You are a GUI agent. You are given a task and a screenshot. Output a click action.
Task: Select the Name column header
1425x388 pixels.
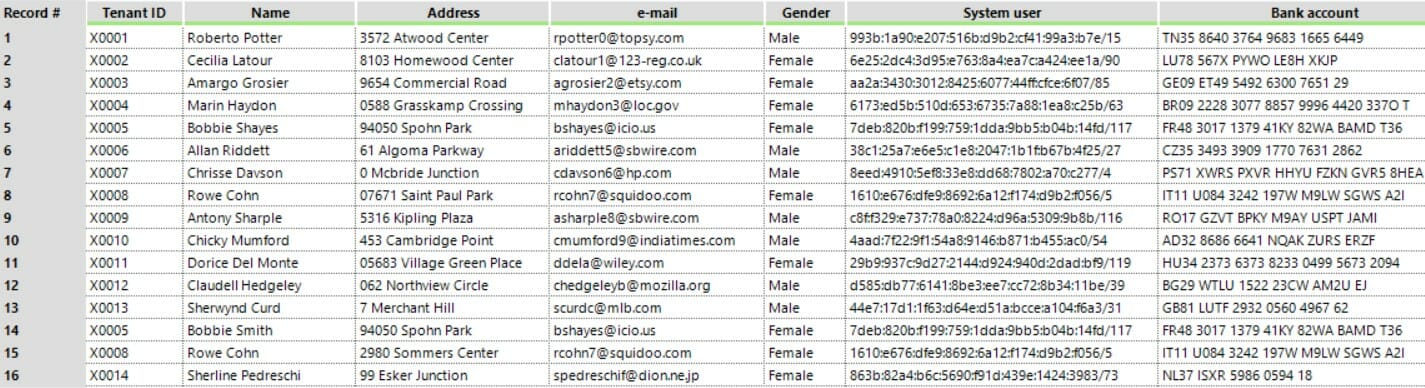[x=269, y=13]
